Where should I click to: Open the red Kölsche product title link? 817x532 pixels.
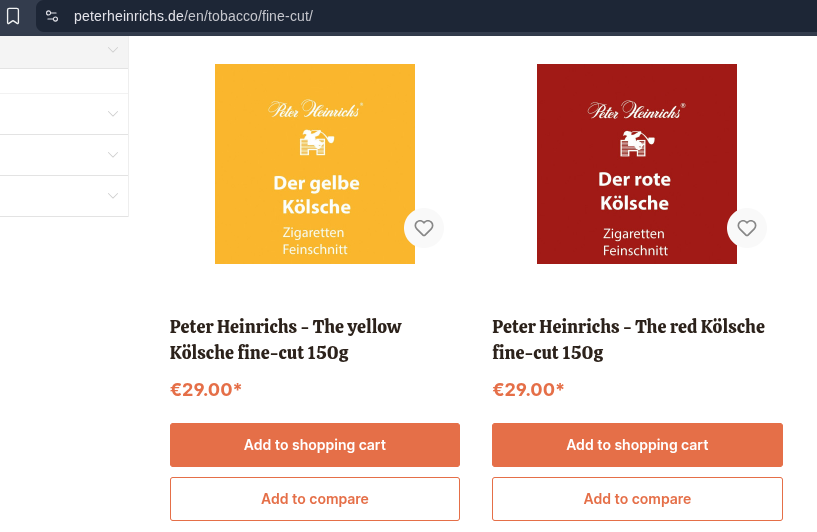628,339
